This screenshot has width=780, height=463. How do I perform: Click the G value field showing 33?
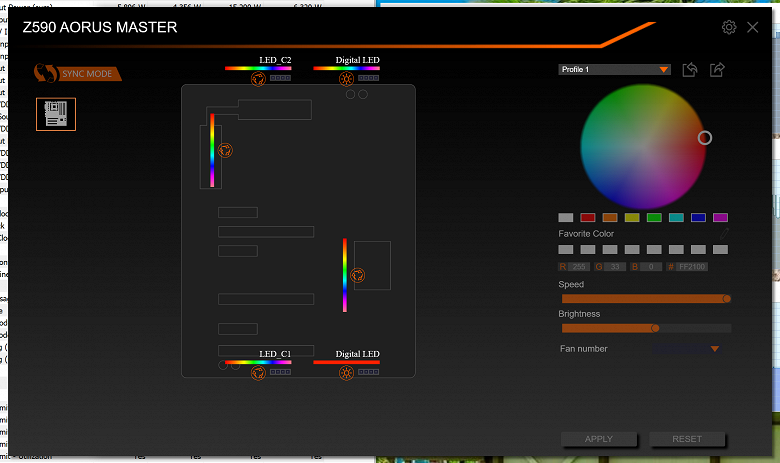coord(615,267)
